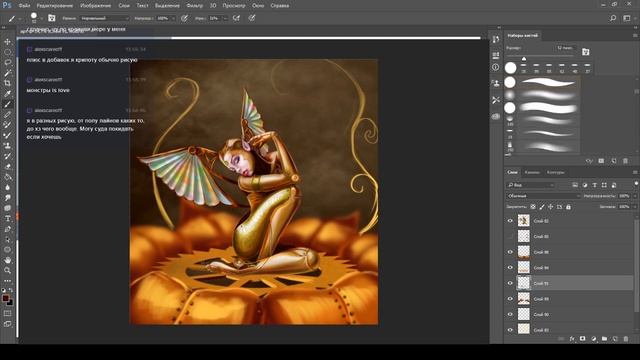
Task: Select the Elliptical Marquee tool
Action: (x=7, y=52)
